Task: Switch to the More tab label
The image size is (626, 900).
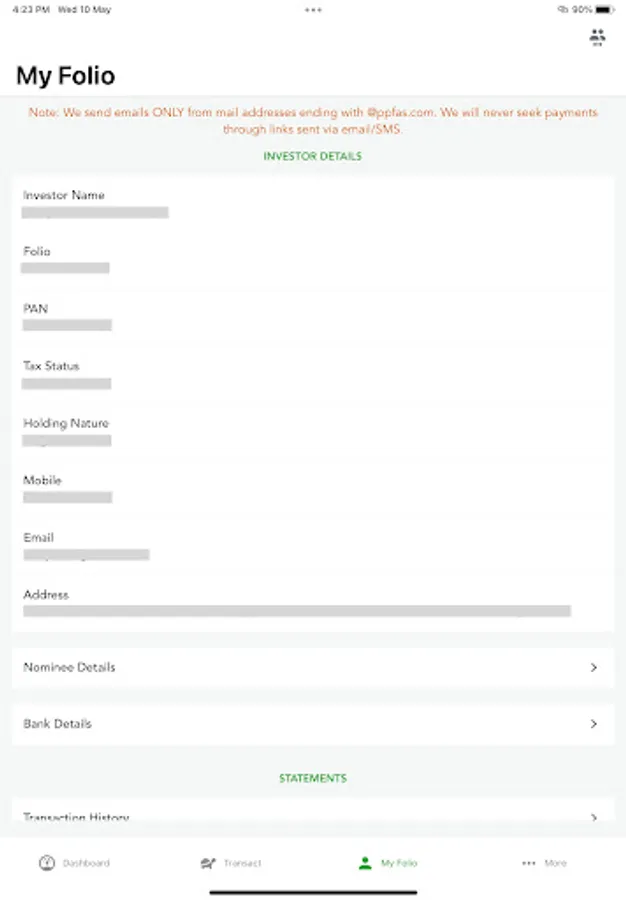Action: pos(555,863)
